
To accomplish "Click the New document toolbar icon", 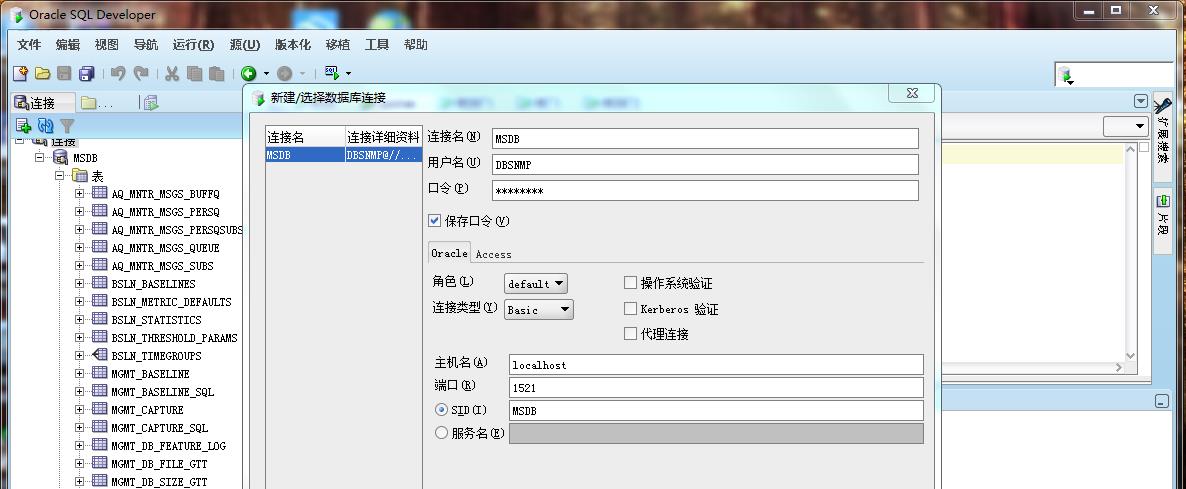I will click(x=20, y=73).
